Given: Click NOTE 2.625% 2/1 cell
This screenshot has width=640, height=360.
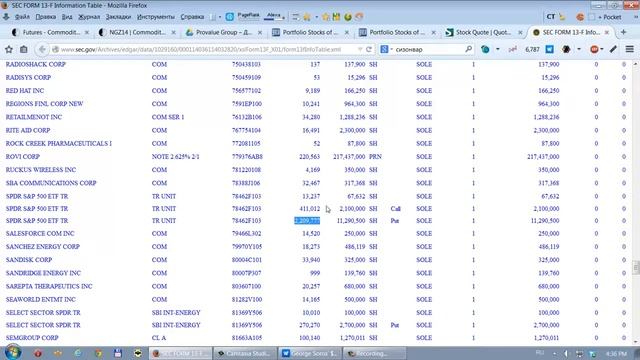Looking at the screenshot, I should [176, 157].
